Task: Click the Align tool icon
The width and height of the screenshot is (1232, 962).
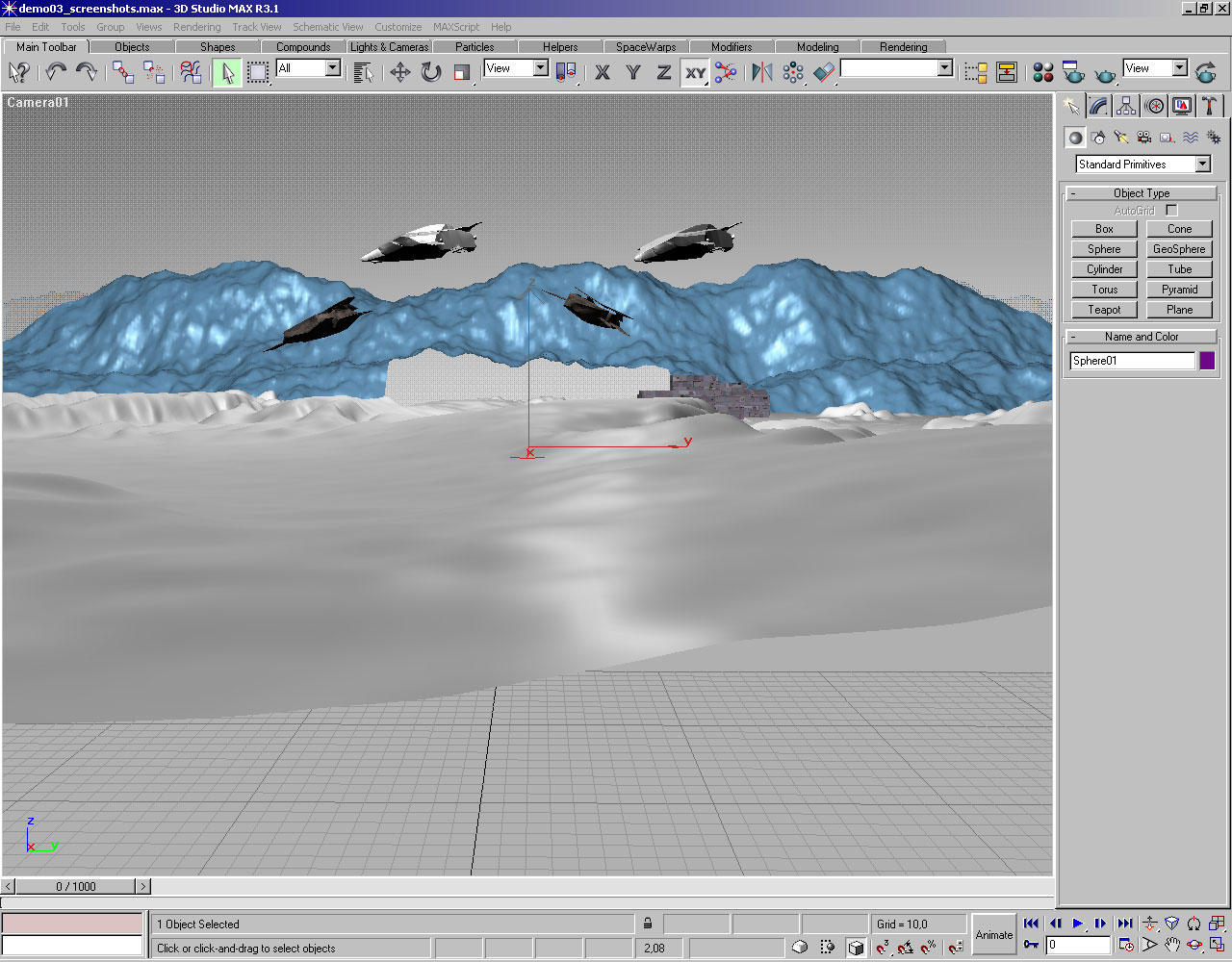Action: (x=824, y=72)
